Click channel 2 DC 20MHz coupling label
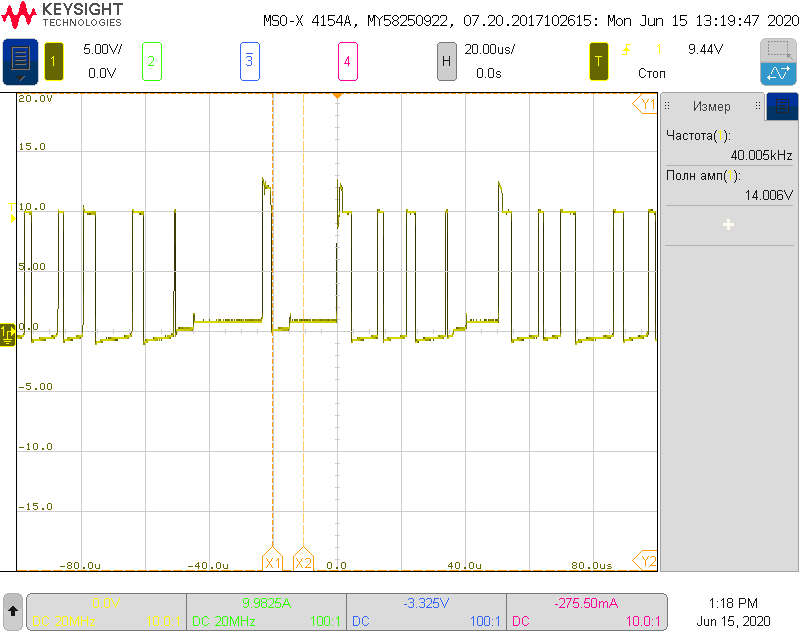The width and height of the screenshot is (800, 632). 223,621
